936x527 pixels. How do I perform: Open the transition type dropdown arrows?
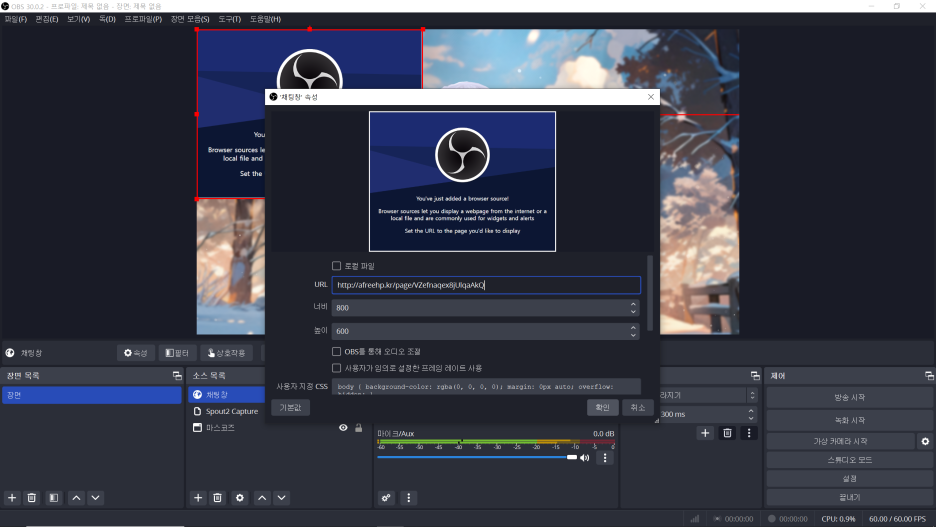(x=752, y=395)
